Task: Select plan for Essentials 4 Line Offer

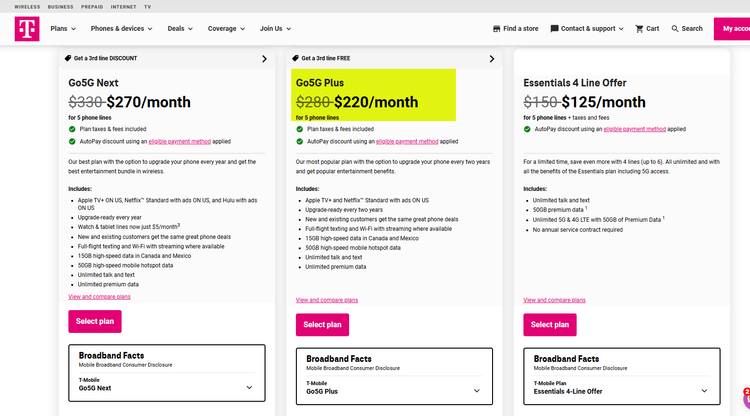Action: tap(550, 325)
